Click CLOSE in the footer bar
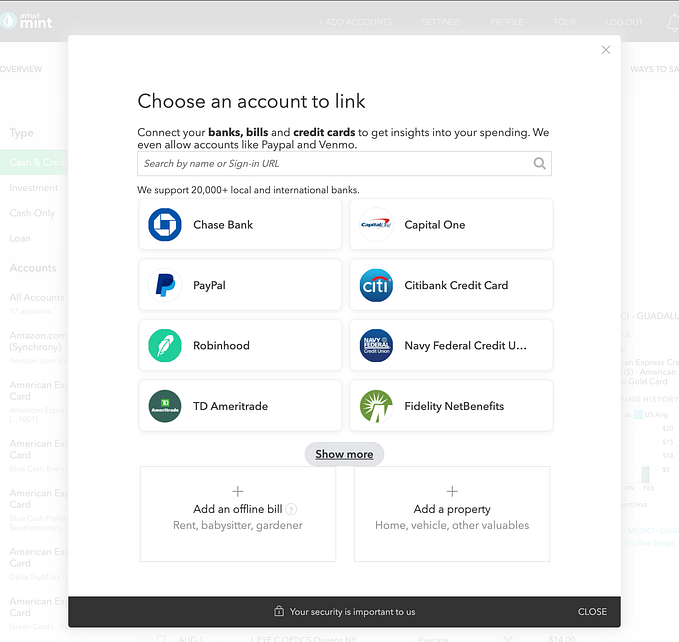 (592, 612)
